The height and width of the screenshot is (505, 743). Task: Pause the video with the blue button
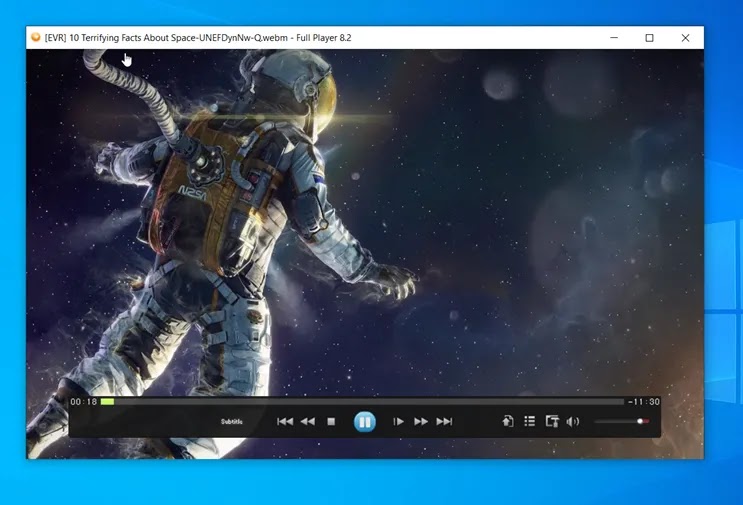coord(364,421)
